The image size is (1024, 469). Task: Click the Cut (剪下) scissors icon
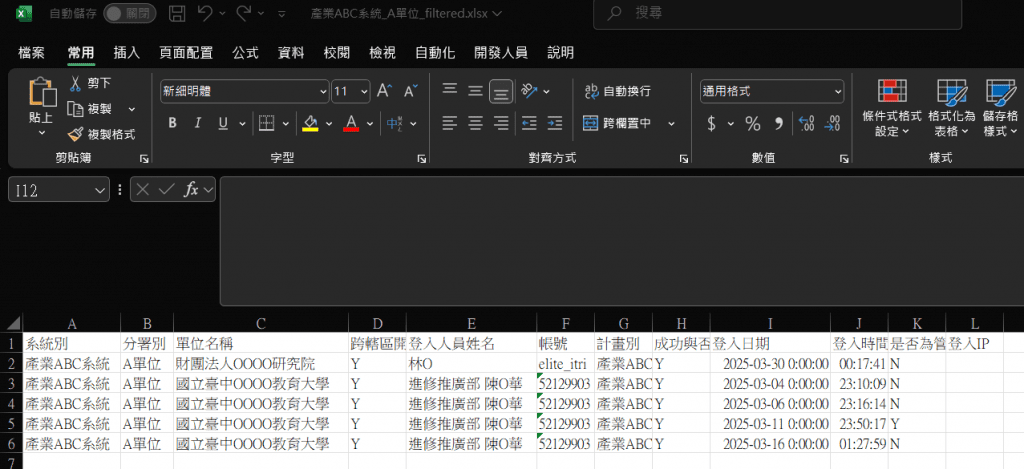75,83
